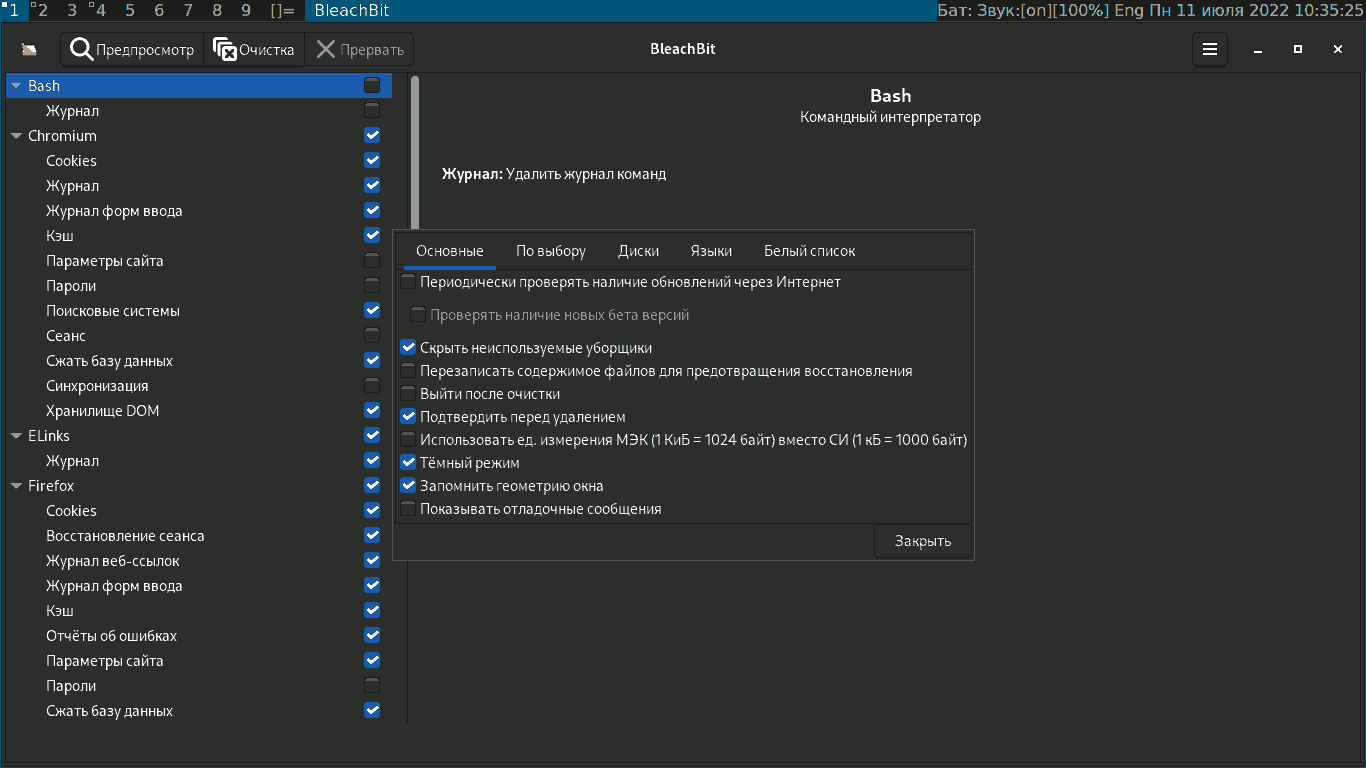Collapse the Firefox tree group
The image size is (1366, 768).
click(16, 486)
